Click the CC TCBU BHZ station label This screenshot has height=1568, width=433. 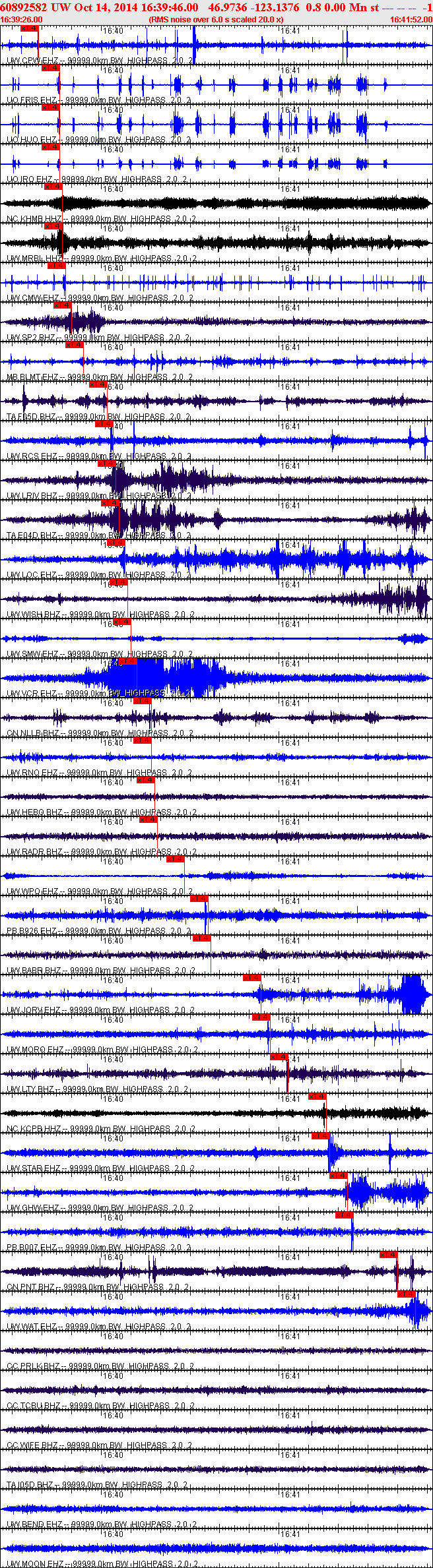(33, 1406)
